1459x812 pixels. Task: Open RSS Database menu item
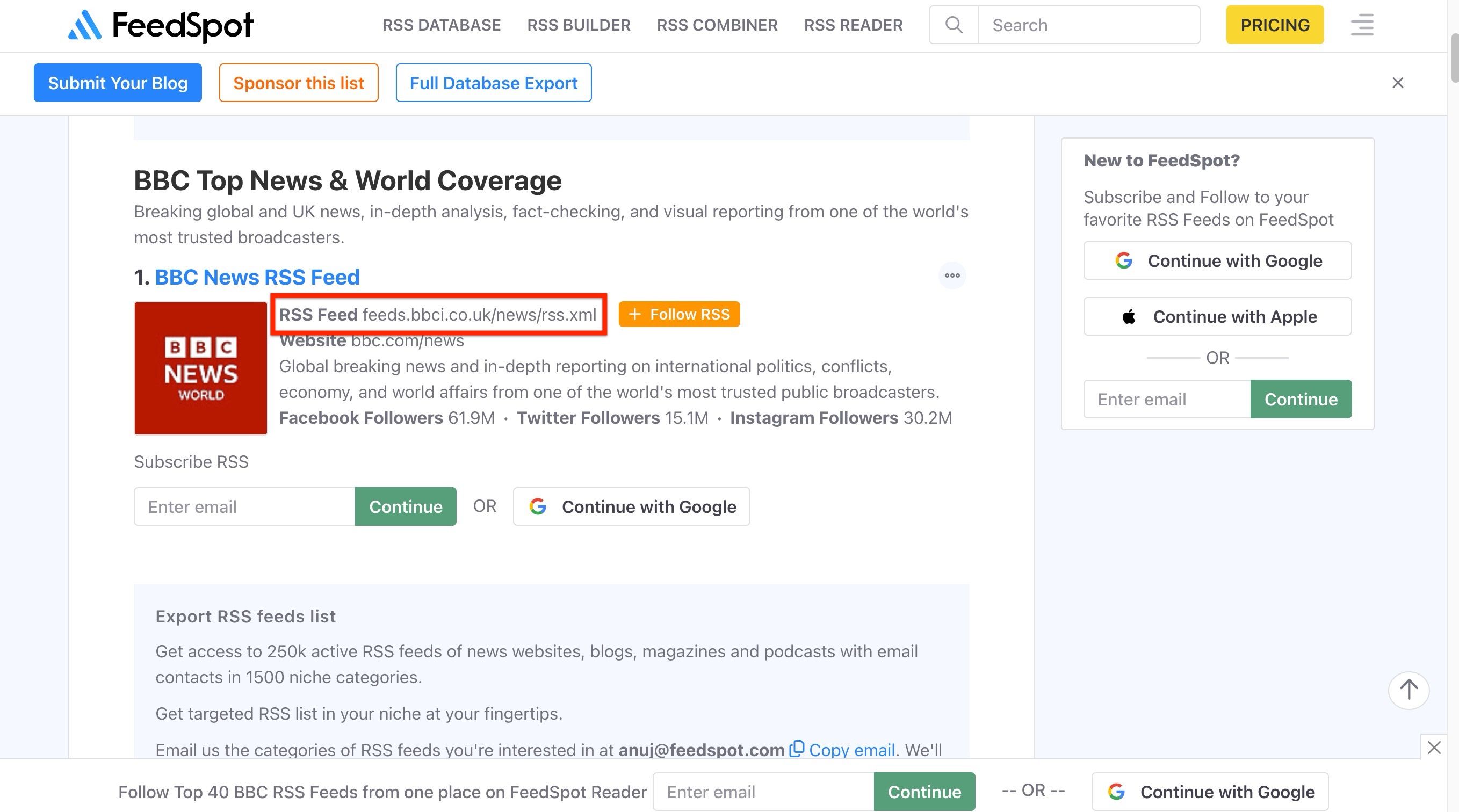click(441, 25)
